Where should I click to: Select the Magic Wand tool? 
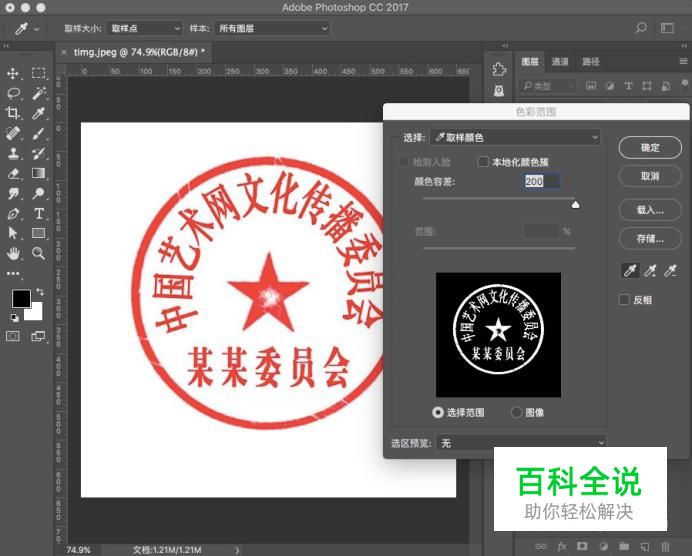tap(39, 93)
